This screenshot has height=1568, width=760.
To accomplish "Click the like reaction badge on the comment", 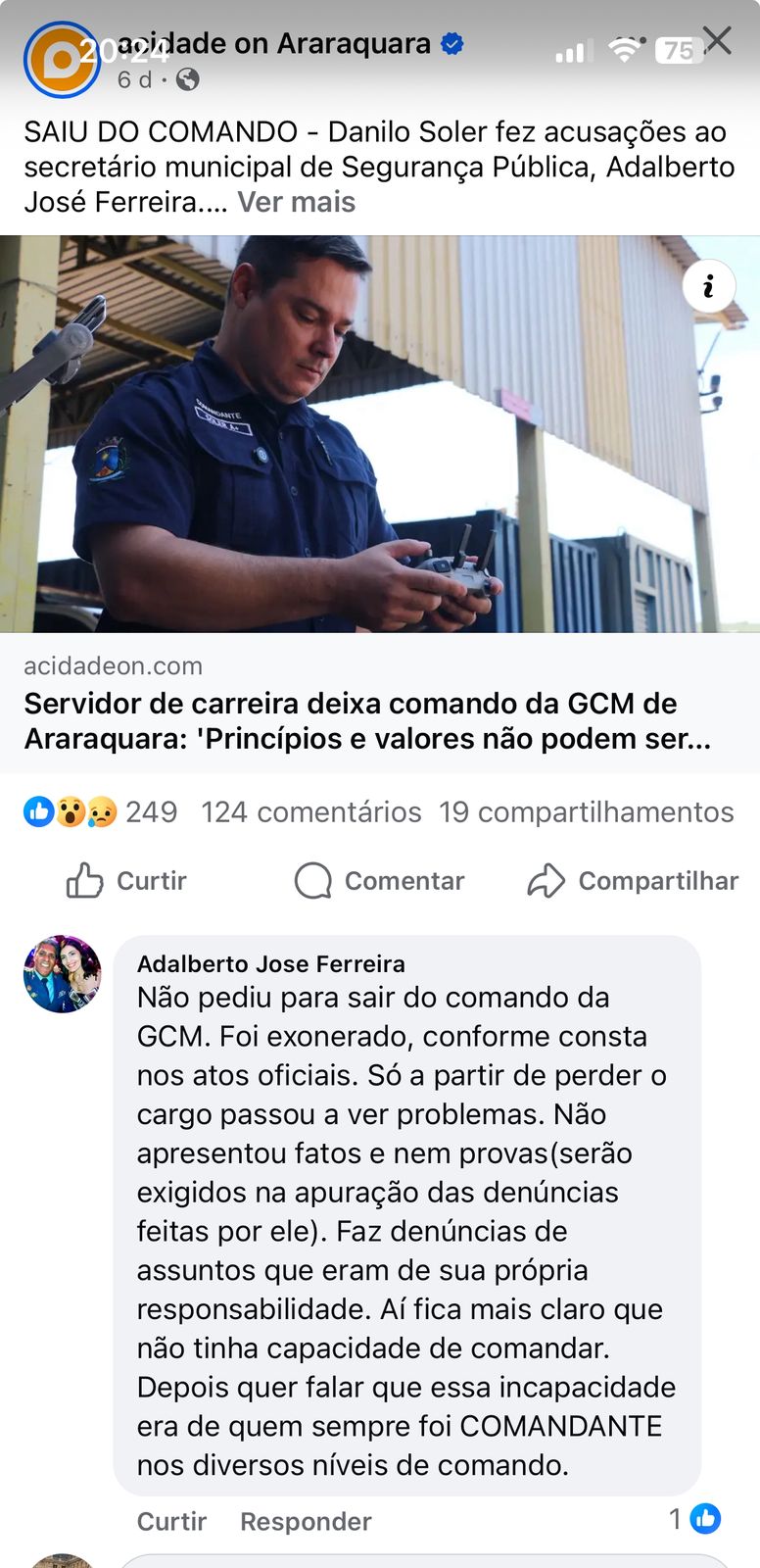I will point(705,1519).
